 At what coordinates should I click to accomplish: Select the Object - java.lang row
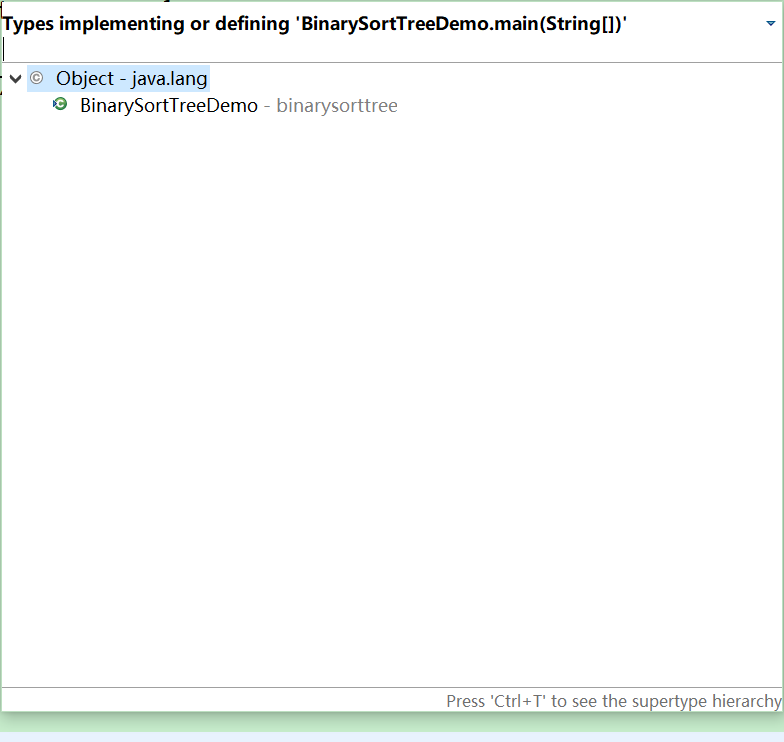(118, 78)
